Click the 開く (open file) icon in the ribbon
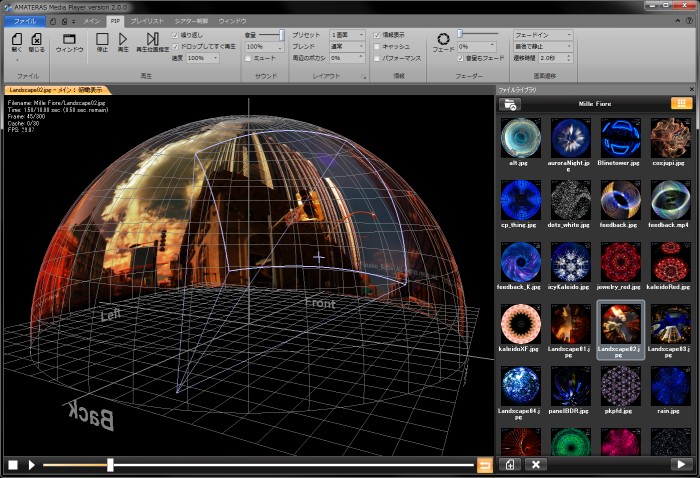The image size is (700, 478). (x=17, y=39)
